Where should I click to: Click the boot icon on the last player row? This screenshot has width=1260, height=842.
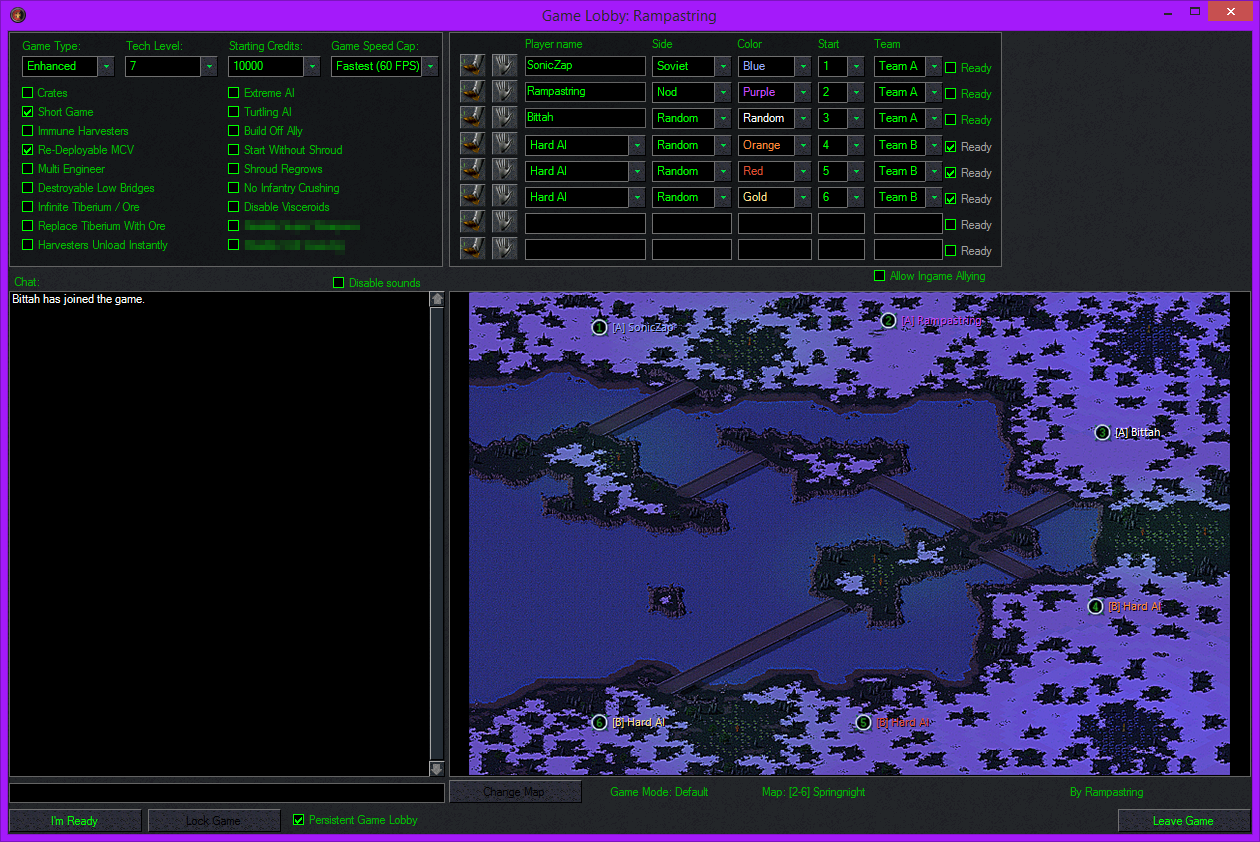(472, 249)
